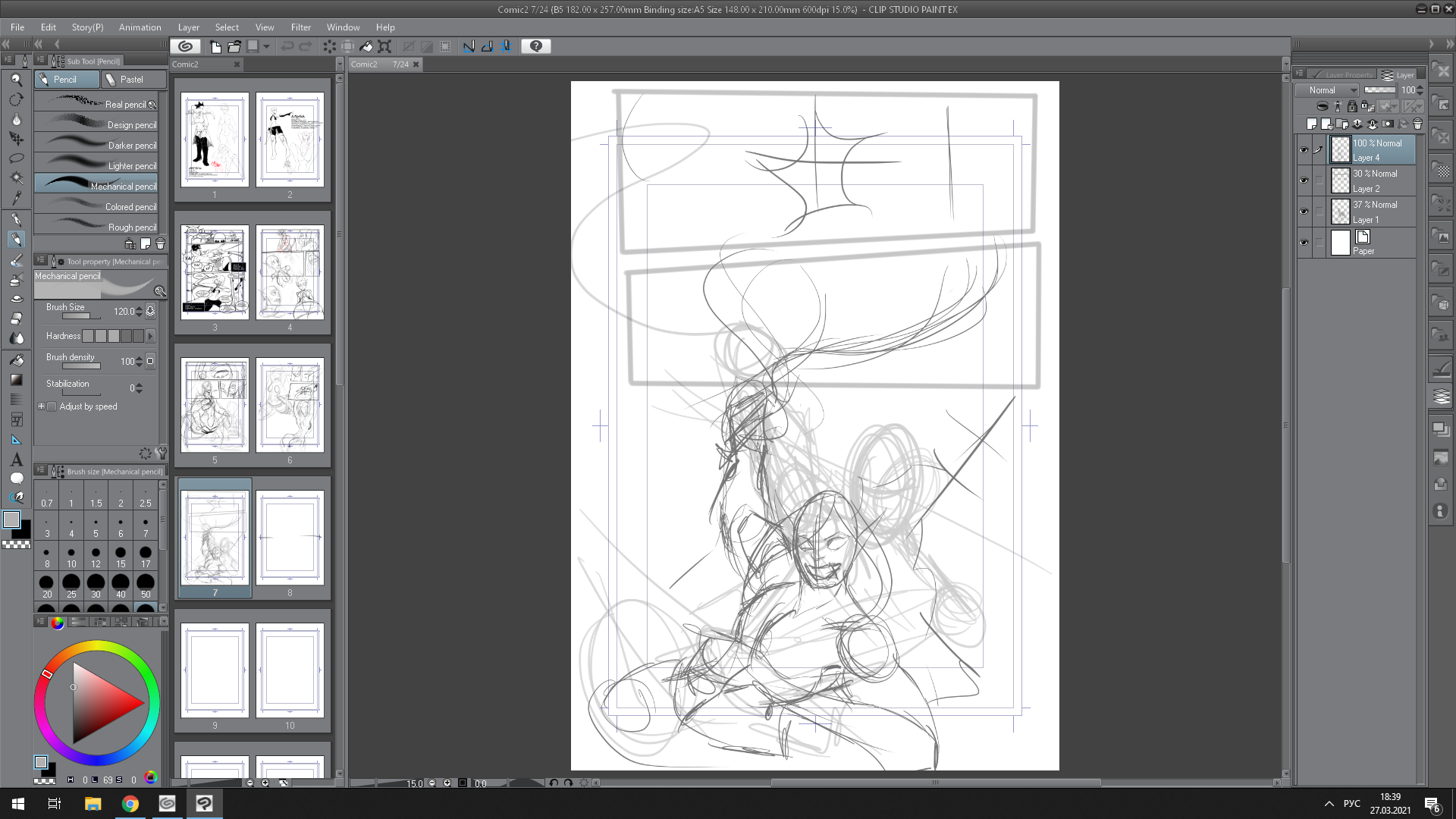
Task: Click Lock layer icon in Layer panel
Action: 1351,106
